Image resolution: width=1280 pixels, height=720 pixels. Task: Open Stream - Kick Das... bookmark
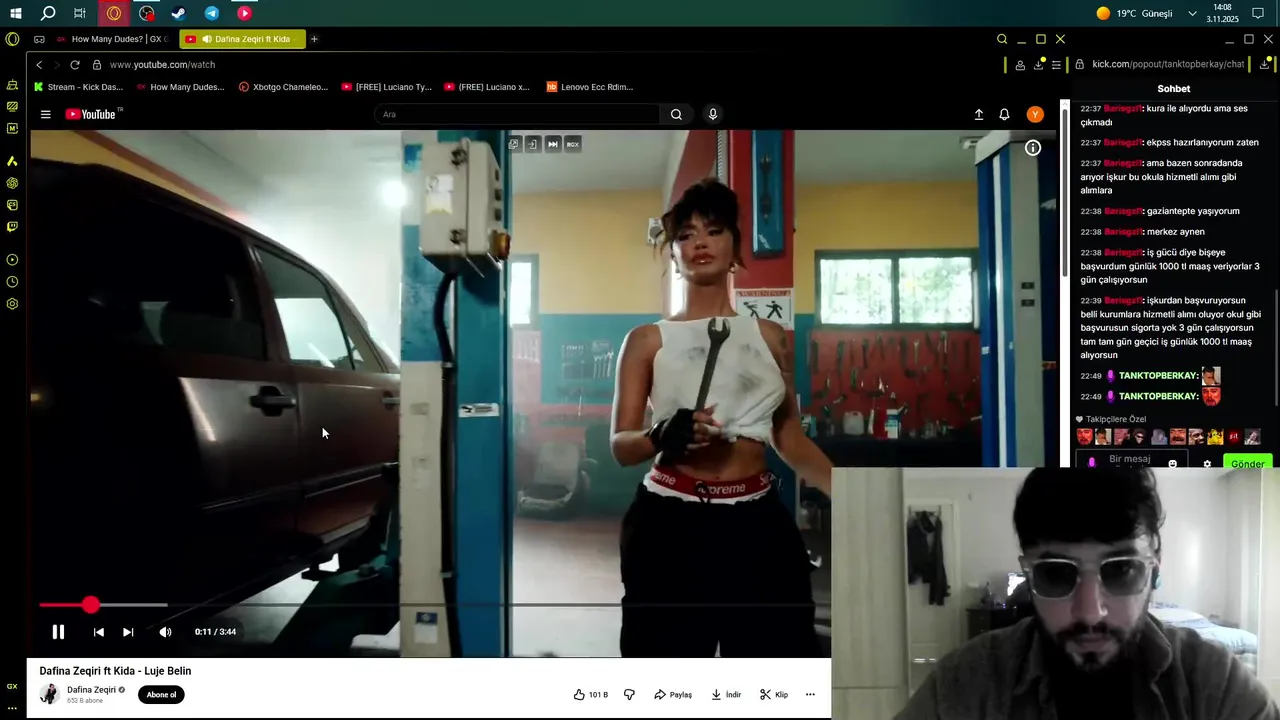78,87
